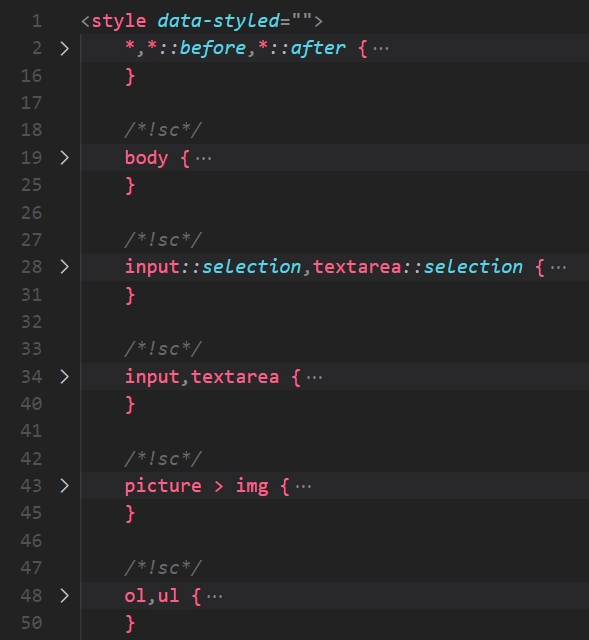Image resolution: width=589 pixels, height=640 pixels.
Task: Expand the folded picture > img rule
Action: [64, 486]
